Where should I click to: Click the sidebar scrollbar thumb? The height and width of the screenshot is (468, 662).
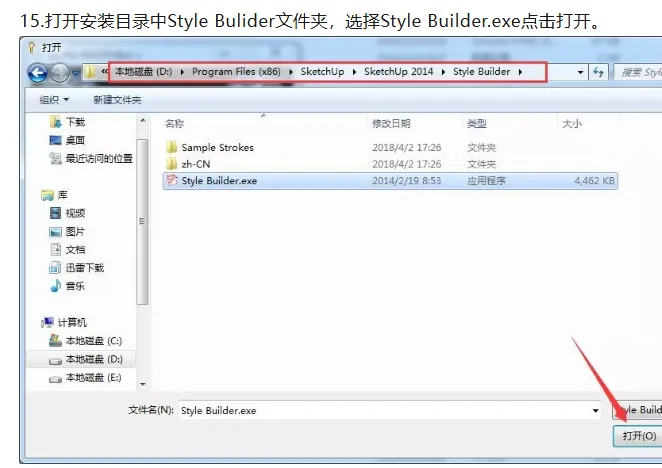tap(143, 222)
